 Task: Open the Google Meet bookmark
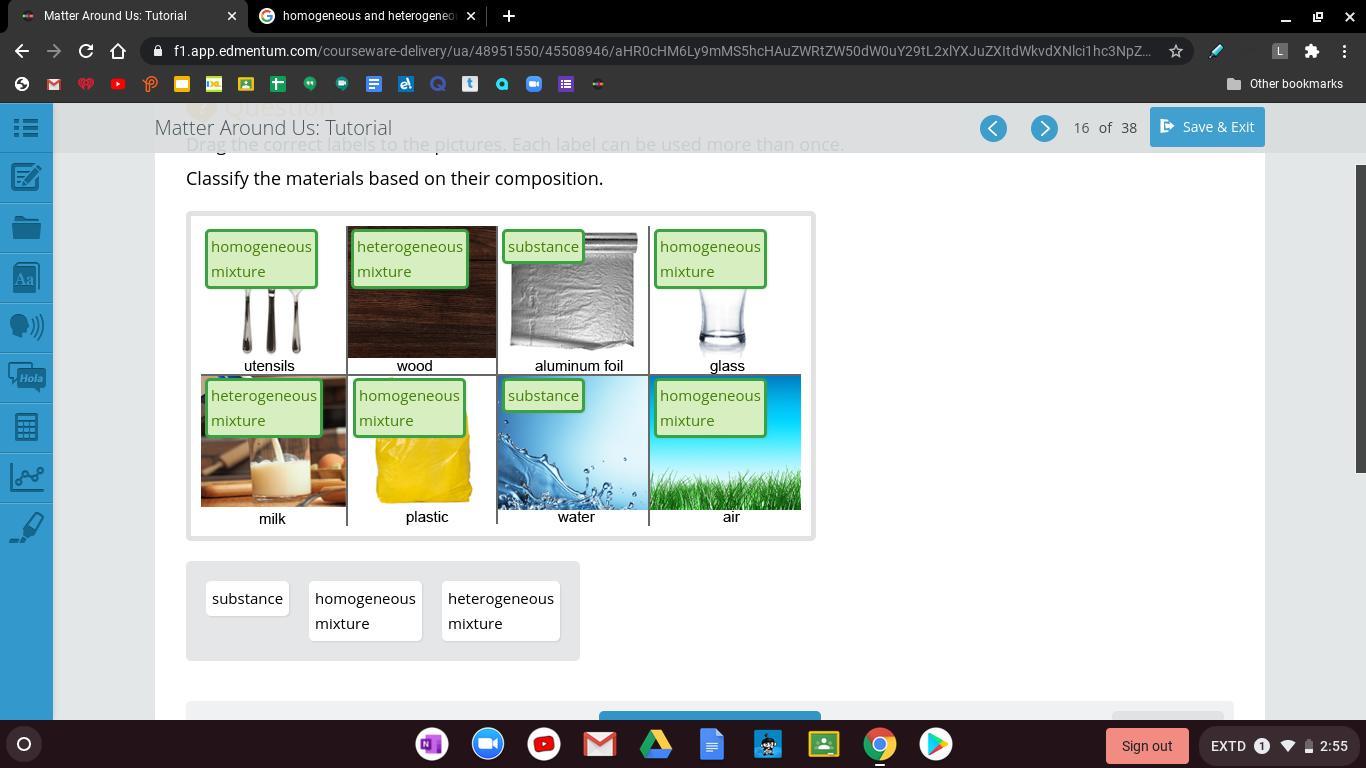click(x=342, y=84)
